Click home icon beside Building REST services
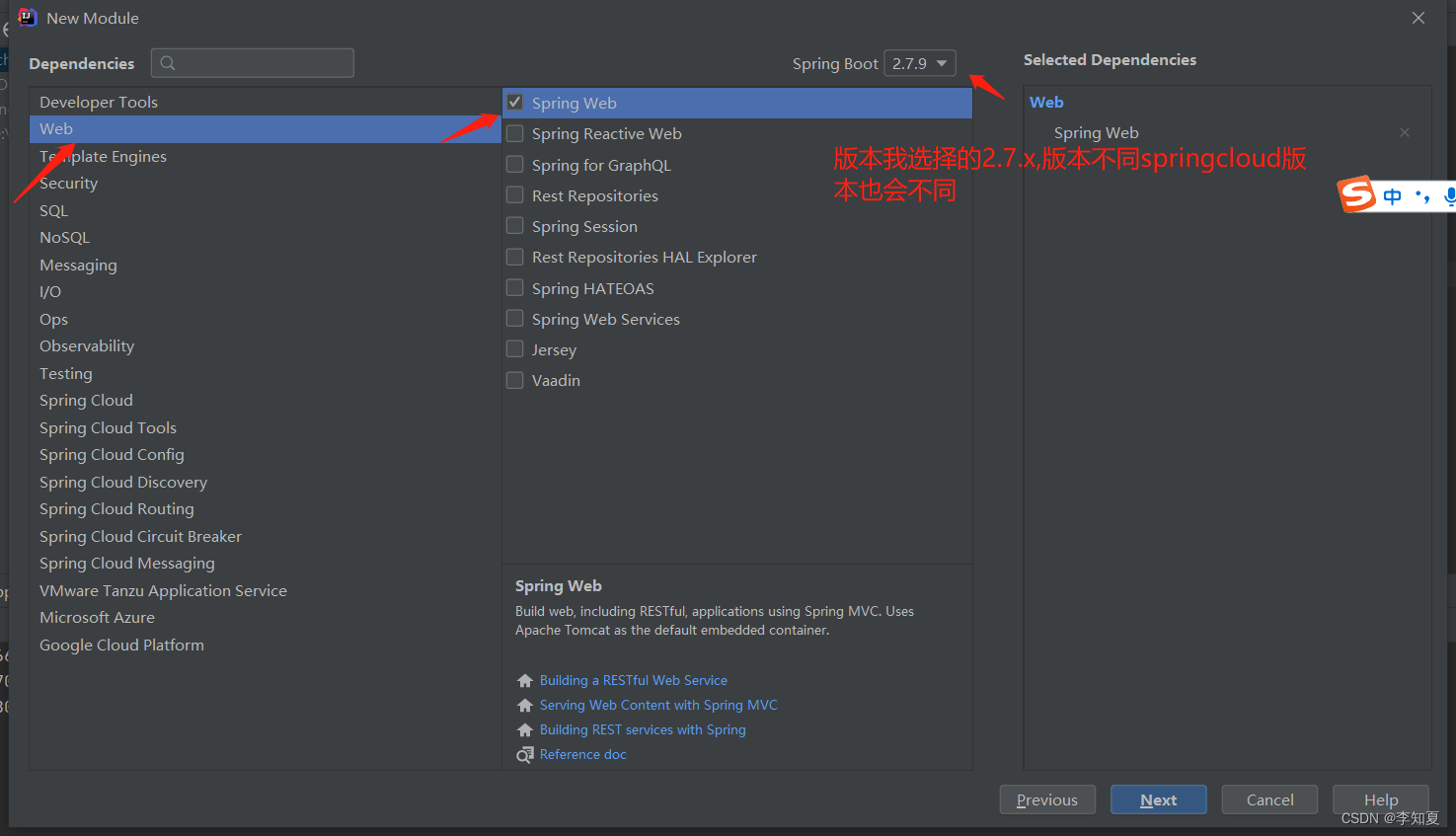The width and height of the screenshot is (1456, 836). tap(525, 729)
